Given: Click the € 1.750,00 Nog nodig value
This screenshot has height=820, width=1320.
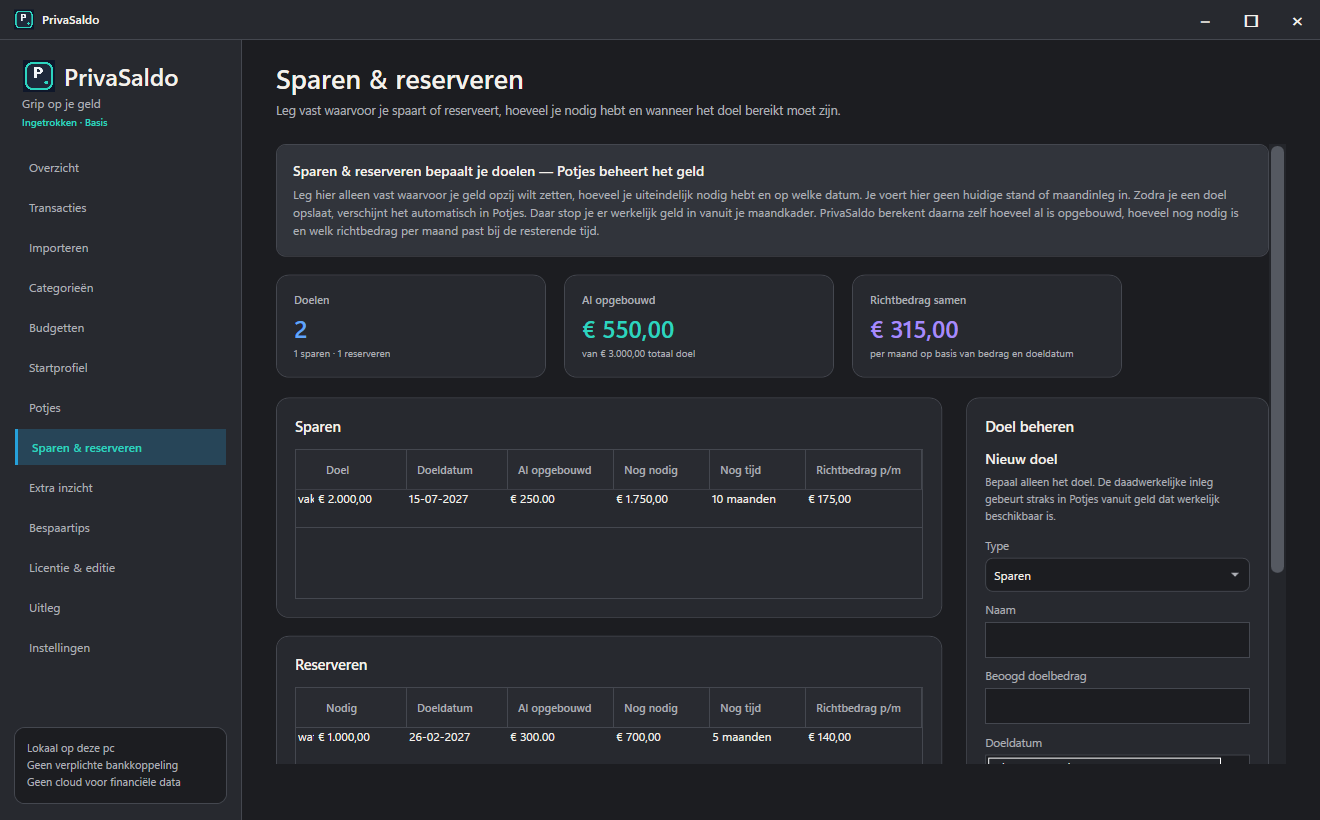Looking at the screenshot, I should point(642,499).
